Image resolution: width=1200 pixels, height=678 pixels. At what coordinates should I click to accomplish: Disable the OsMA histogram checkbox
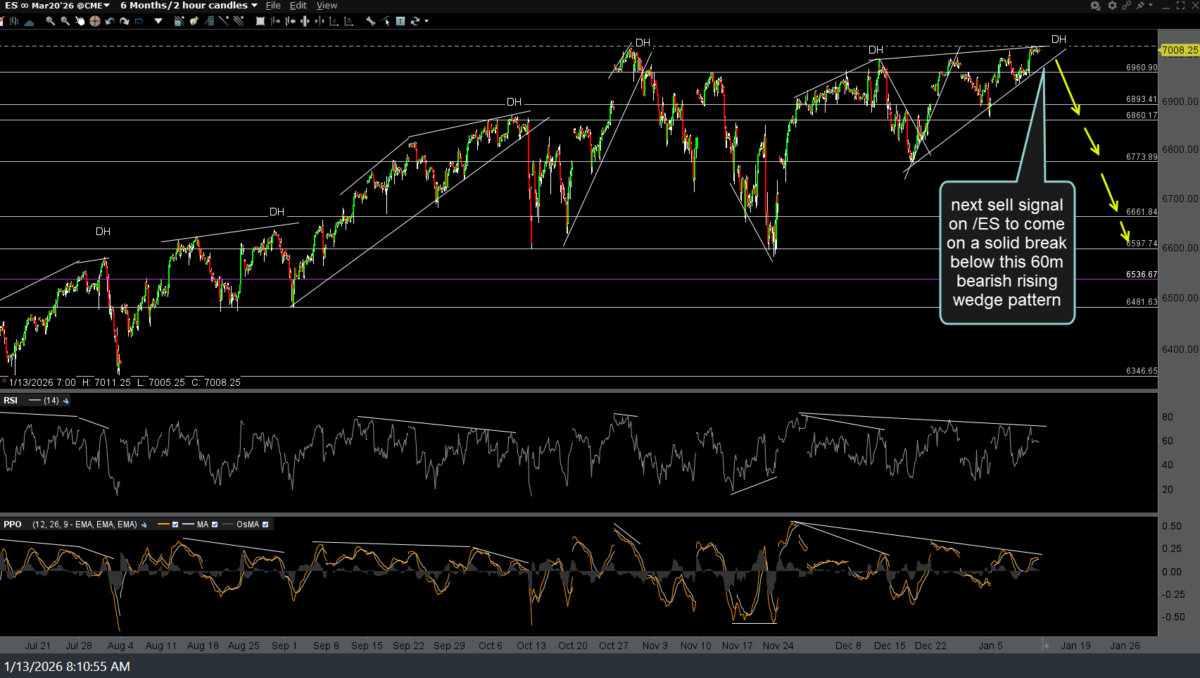pos(266,524)
